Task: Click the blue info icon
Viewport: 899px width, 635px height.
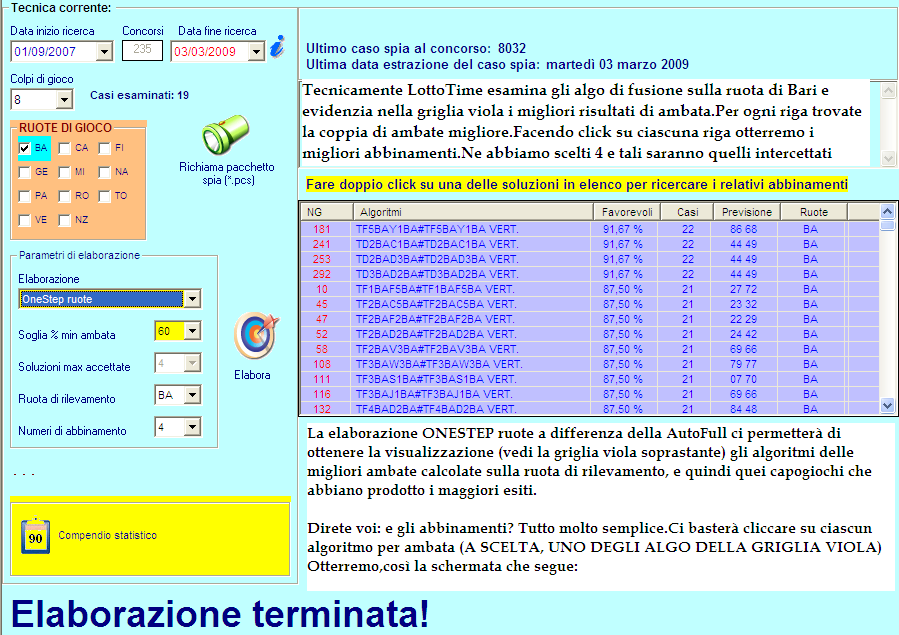Action: point(277,46)
